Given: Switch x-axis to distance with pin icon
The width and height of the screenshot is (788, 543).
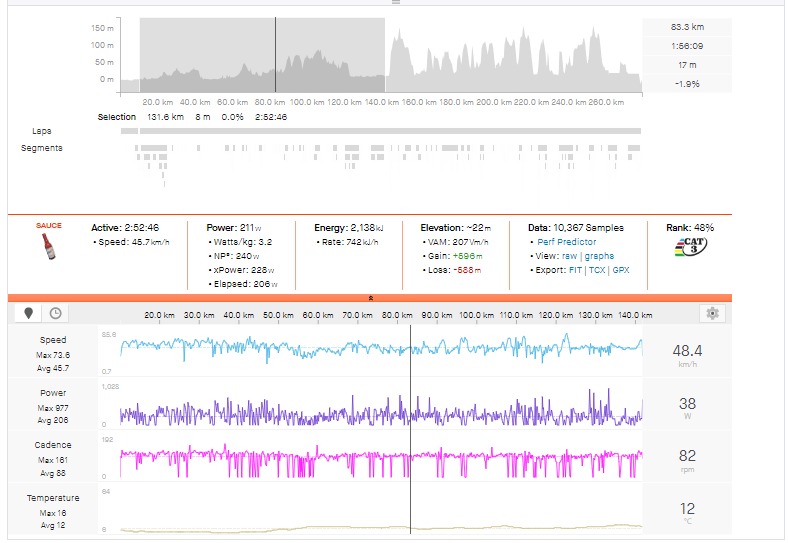Looking at the screenshot, I should [29, 313].
